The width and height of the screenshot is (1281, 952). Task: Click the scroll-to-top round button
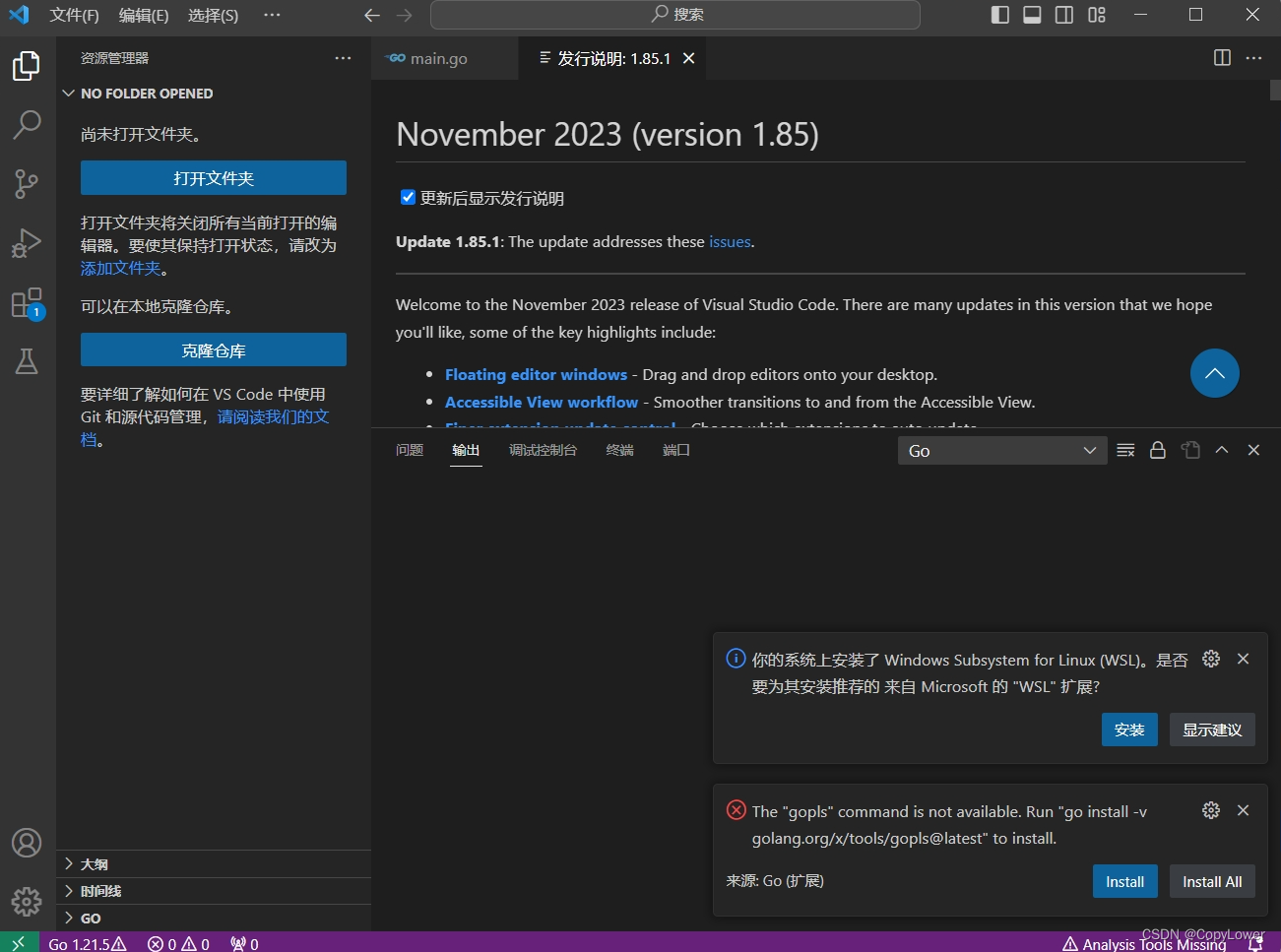[x=1215, y=373]
